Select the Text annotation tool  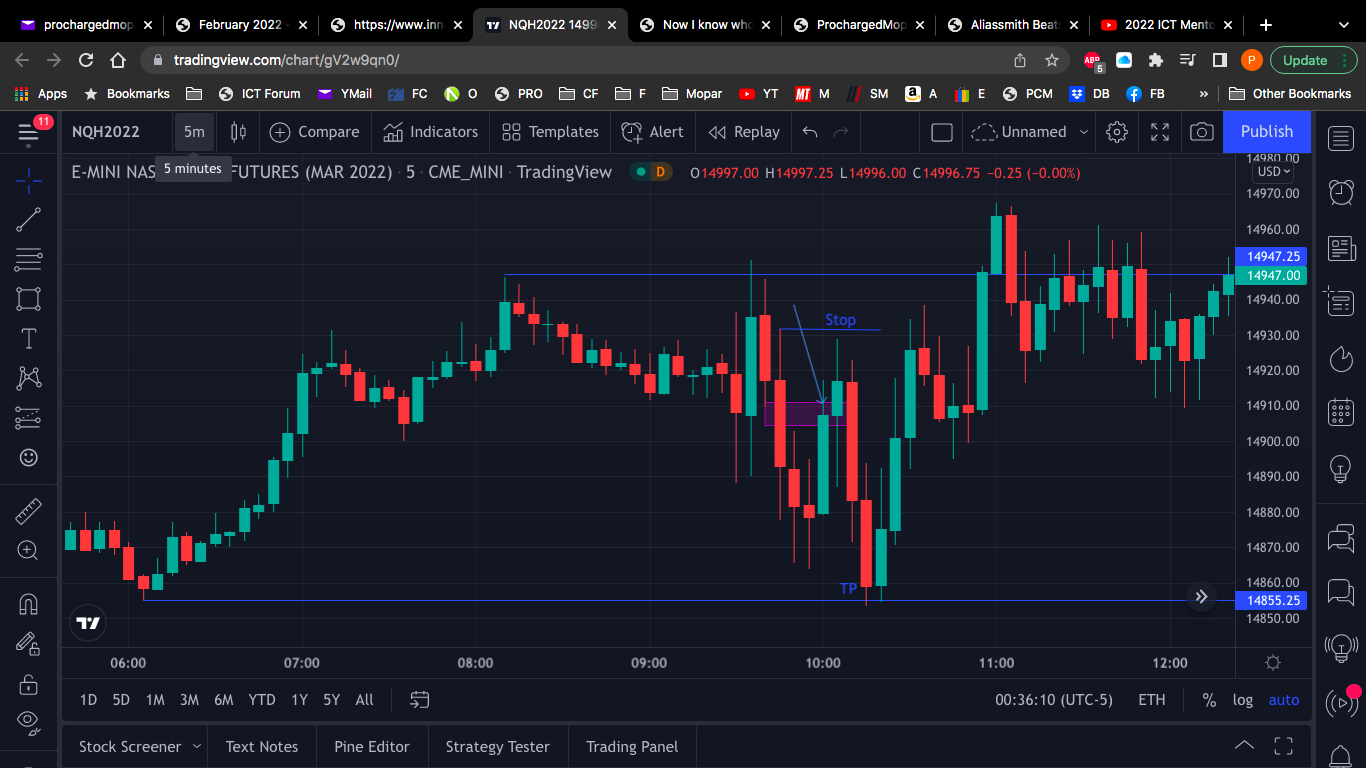(28, 338)
